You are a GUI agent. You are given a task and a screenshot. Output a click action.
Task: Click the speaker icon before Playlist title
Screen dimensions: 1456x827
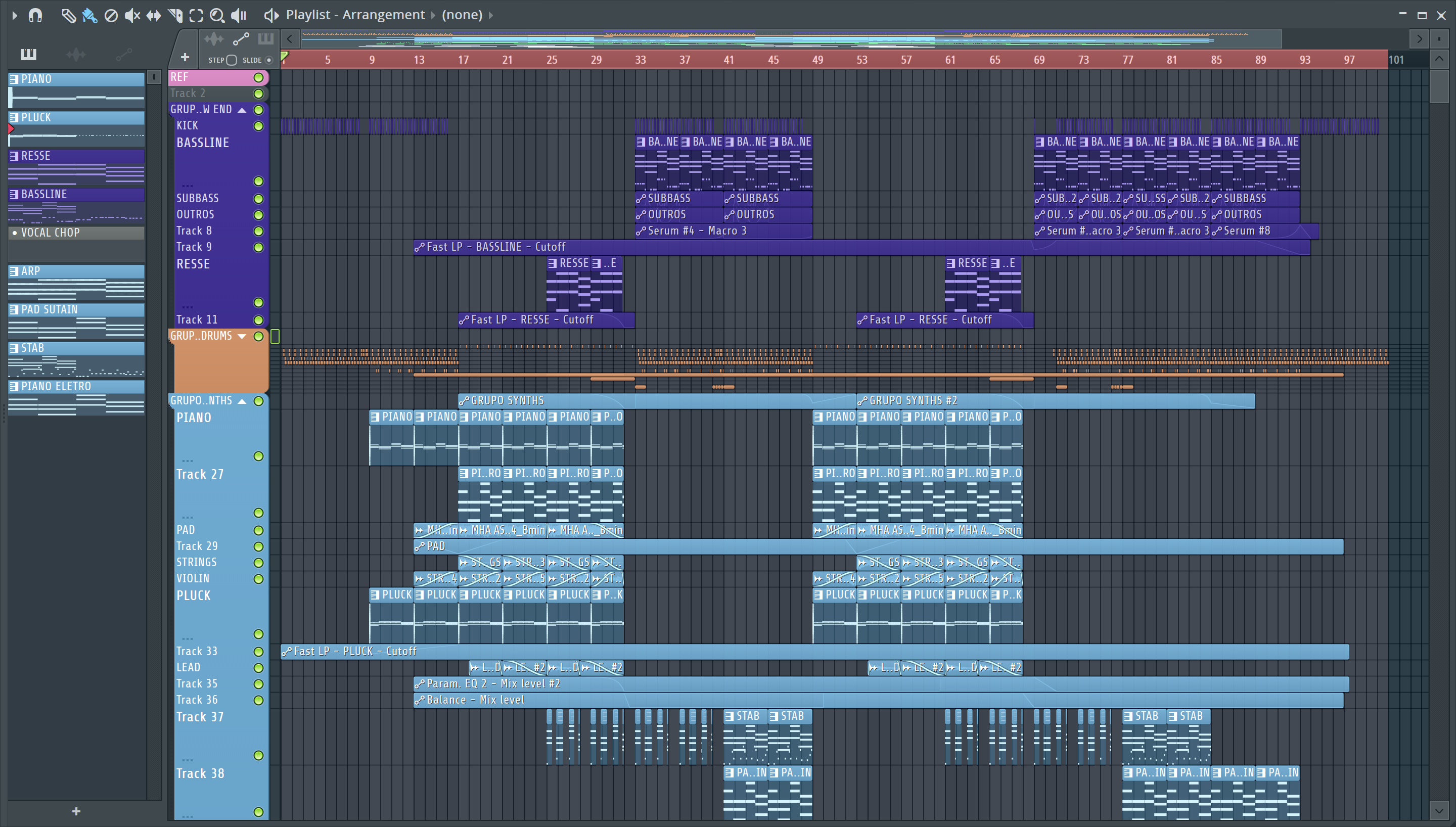(271, 15)
